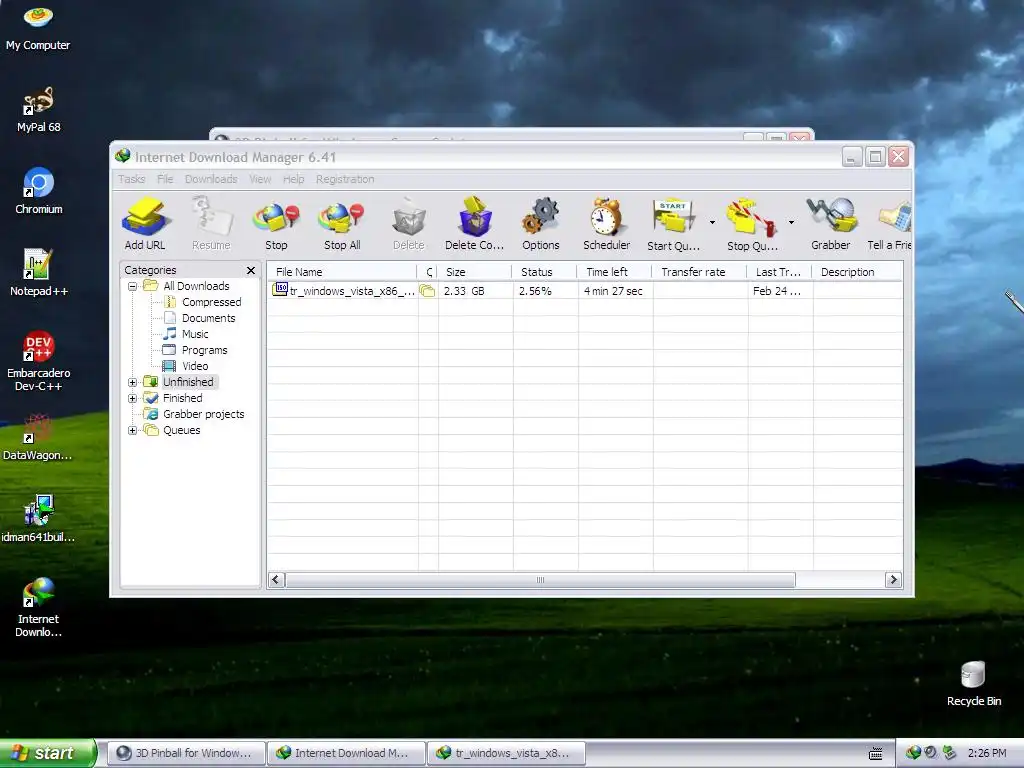Select the tr_windows_vista_x86 download row
The height and width of the screenshot is (768, 1024).
[x=585, y=291]
